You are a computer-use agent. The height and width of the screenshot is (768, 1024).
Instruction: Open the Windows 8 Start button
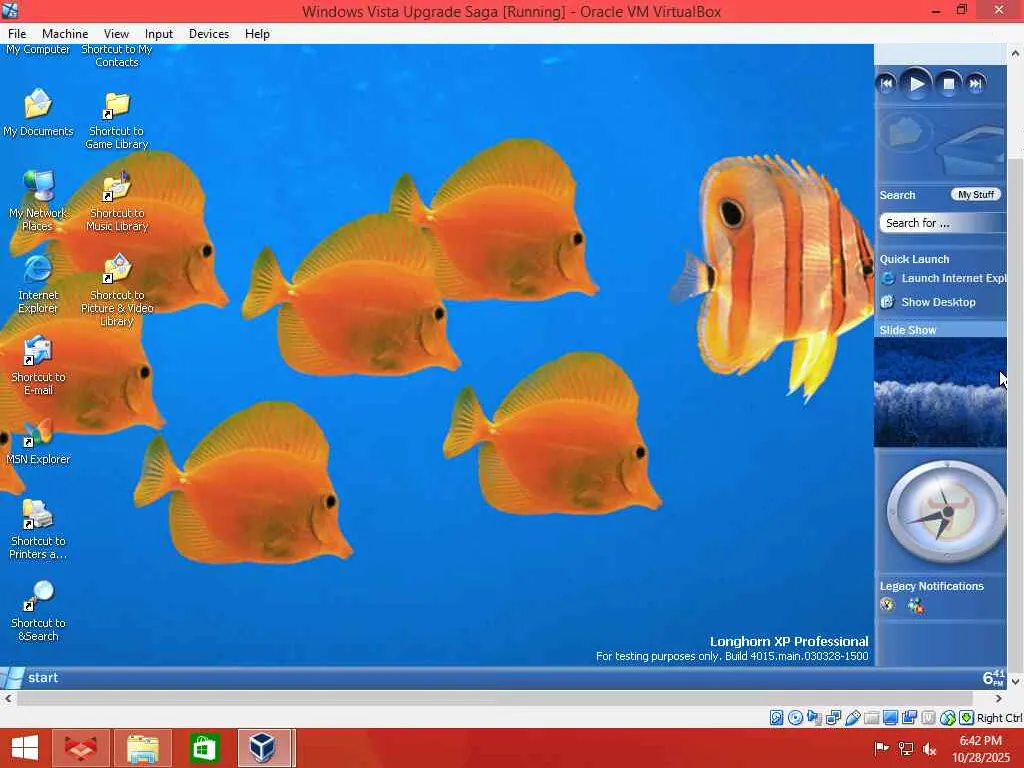pyautogui.click(x=25, y=748)
